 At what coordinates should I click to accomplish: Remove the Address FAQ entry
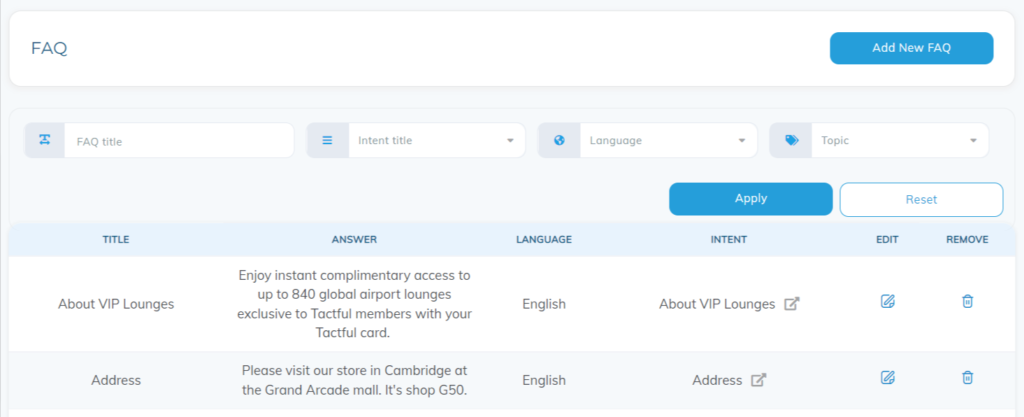967,377
